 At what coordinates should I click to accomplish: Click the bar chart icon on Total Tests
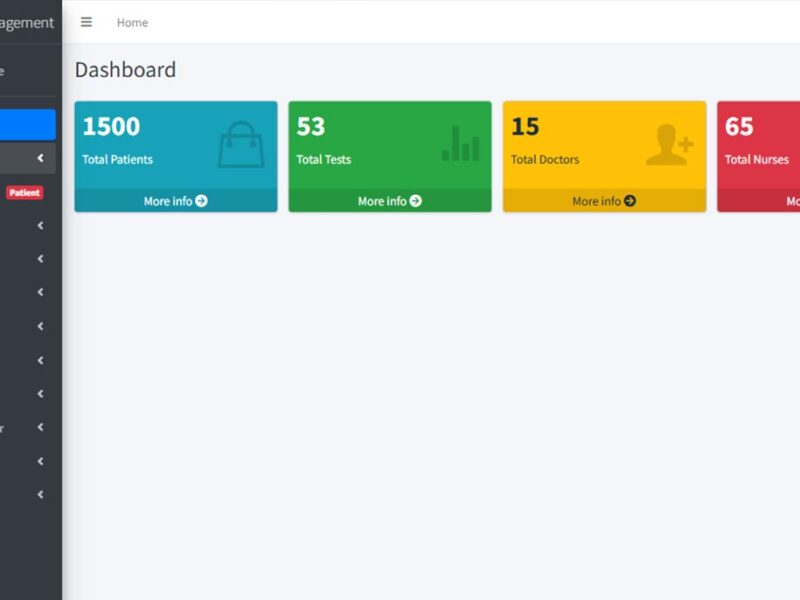tap(461, 144)
